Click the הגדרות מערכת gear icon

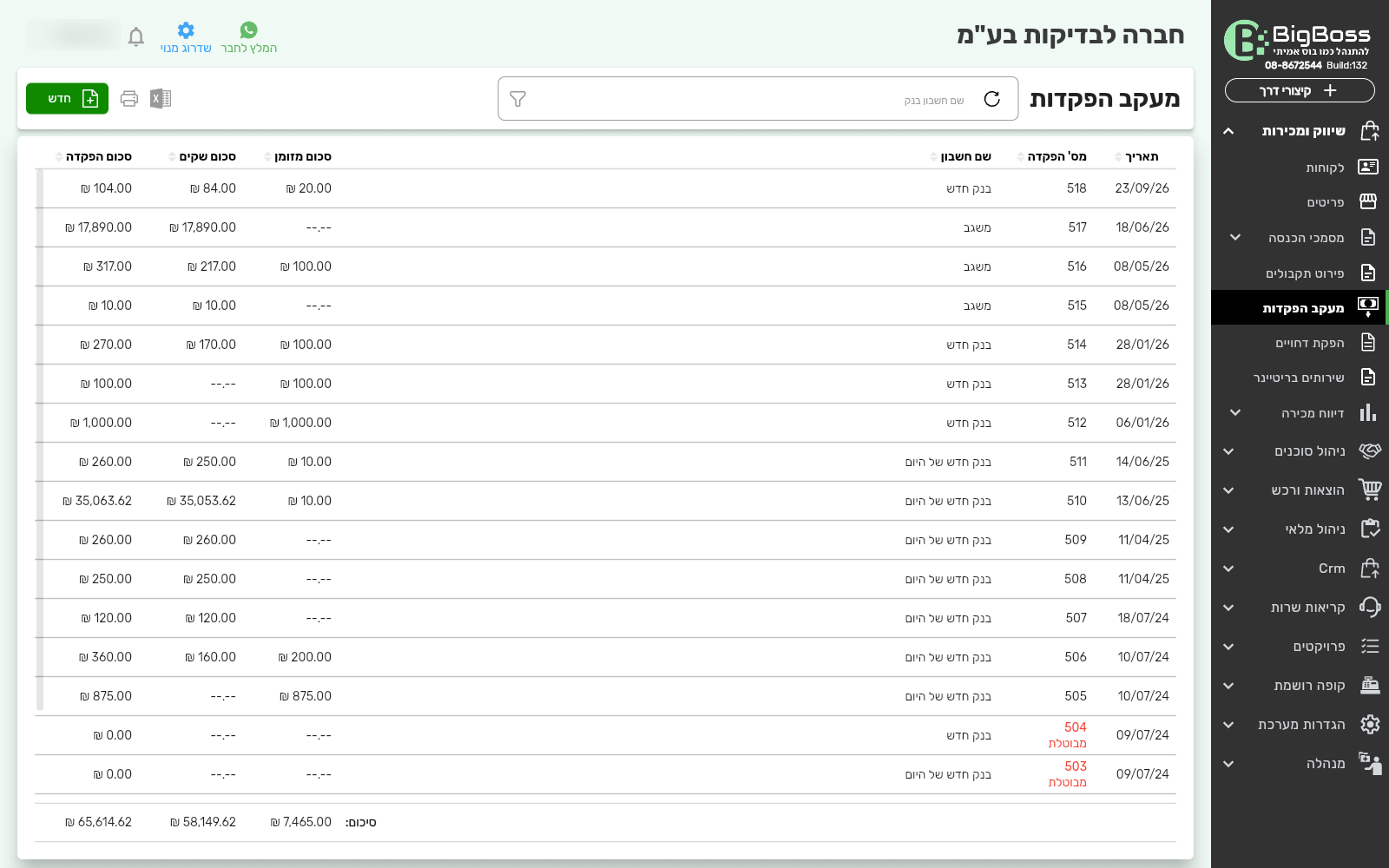(1370, 724)
